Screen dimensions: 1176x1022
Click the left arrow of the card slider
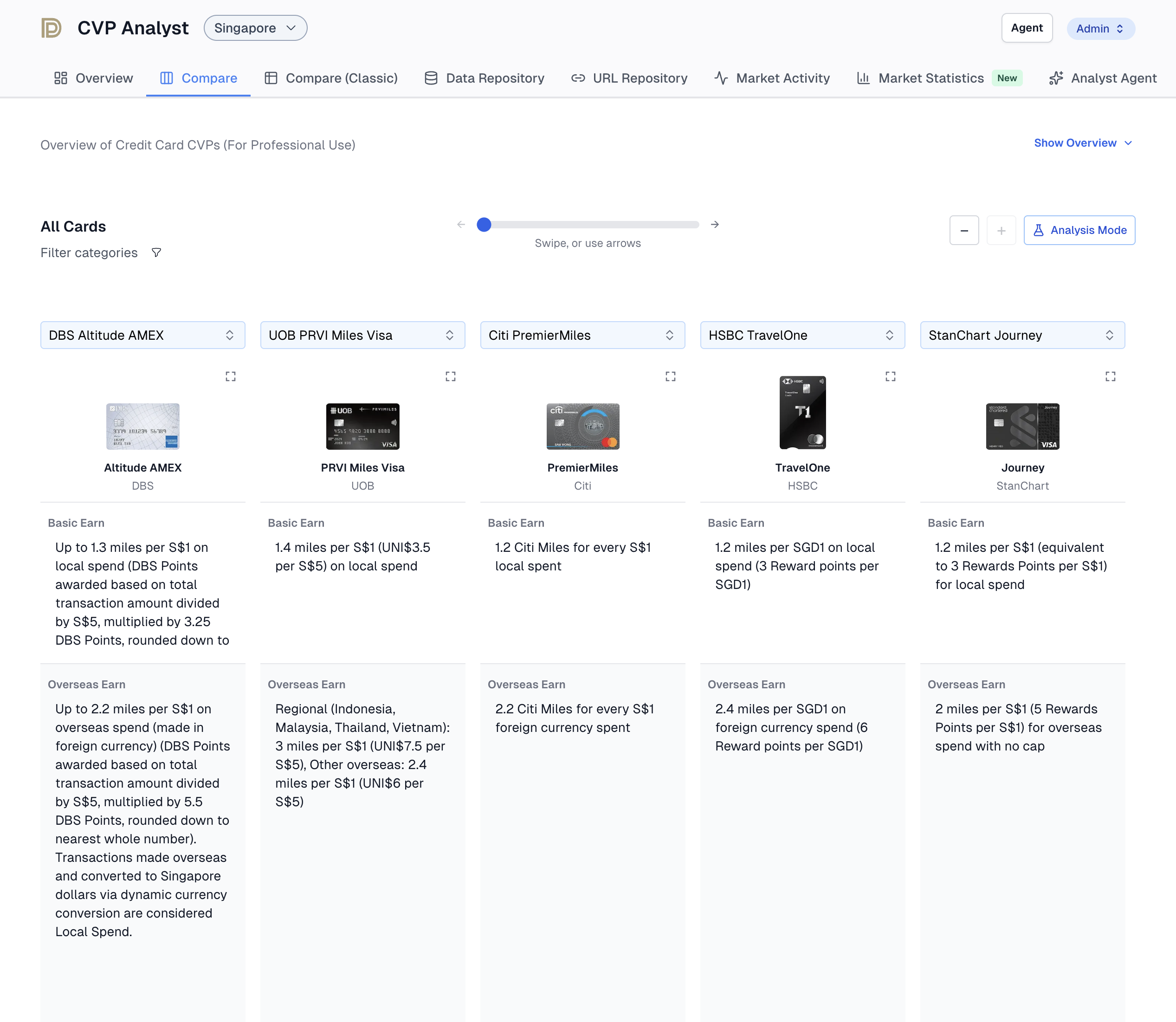461,225
